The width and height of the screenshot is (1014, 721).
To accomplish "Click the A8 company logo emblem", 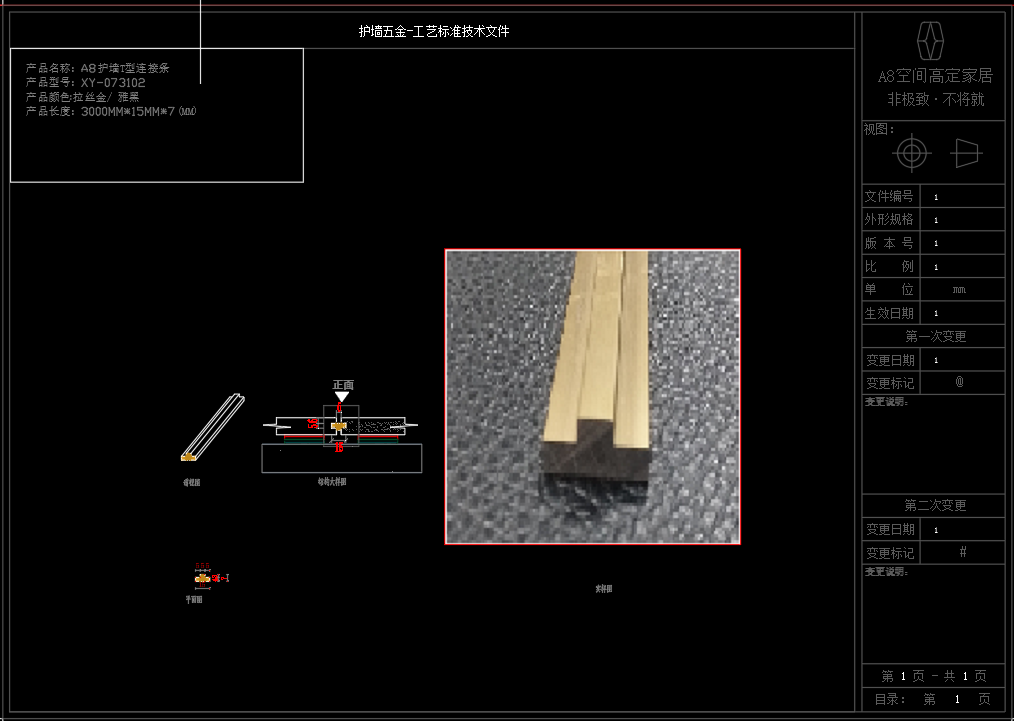I will point(931,40).
